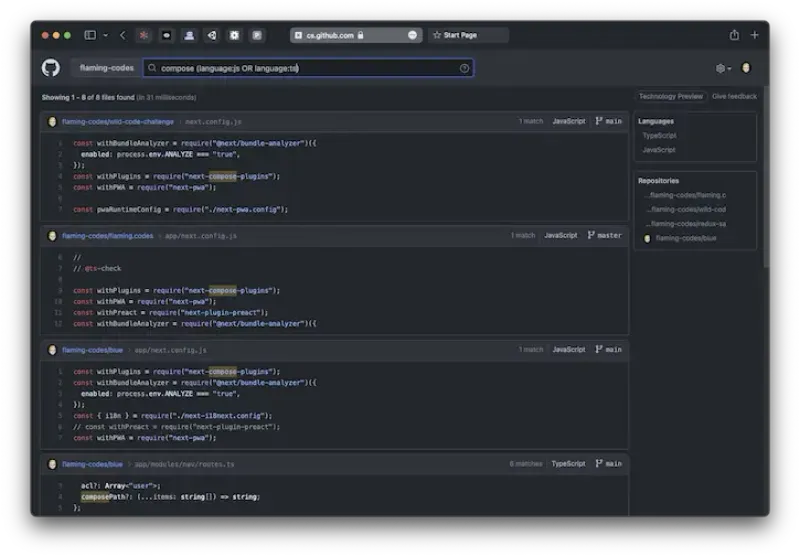Click avatar of wild-code-challenge result

pyautogui.click(x=52, y=122)
